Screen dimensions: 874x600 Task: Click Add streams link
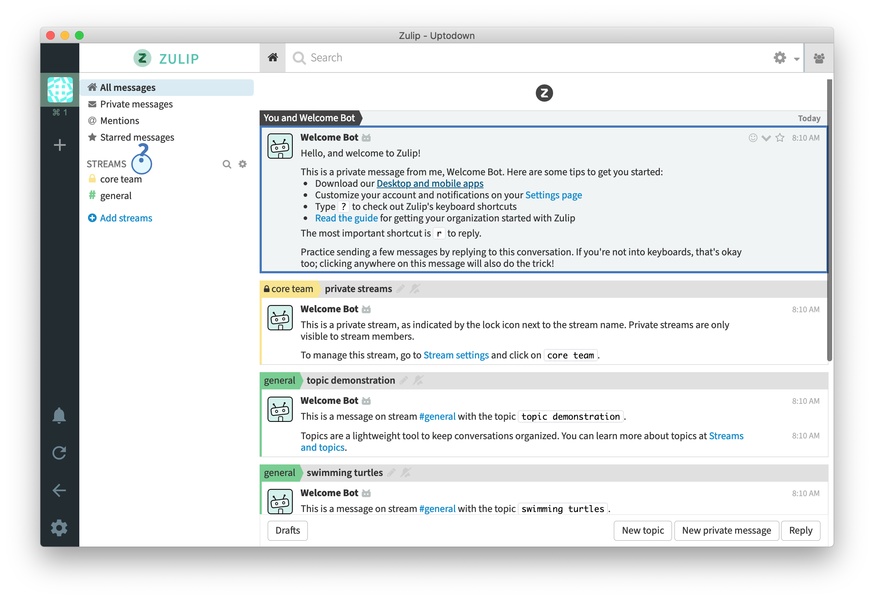coord(120,218)
